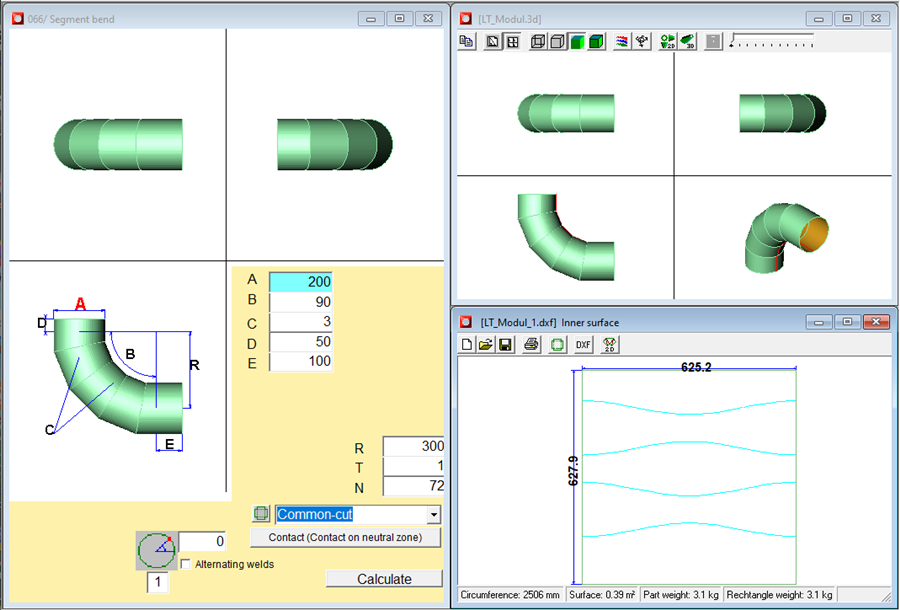Select four-view layout icon in 3D toolbar

pyautogui.click(x=512, y=41)
